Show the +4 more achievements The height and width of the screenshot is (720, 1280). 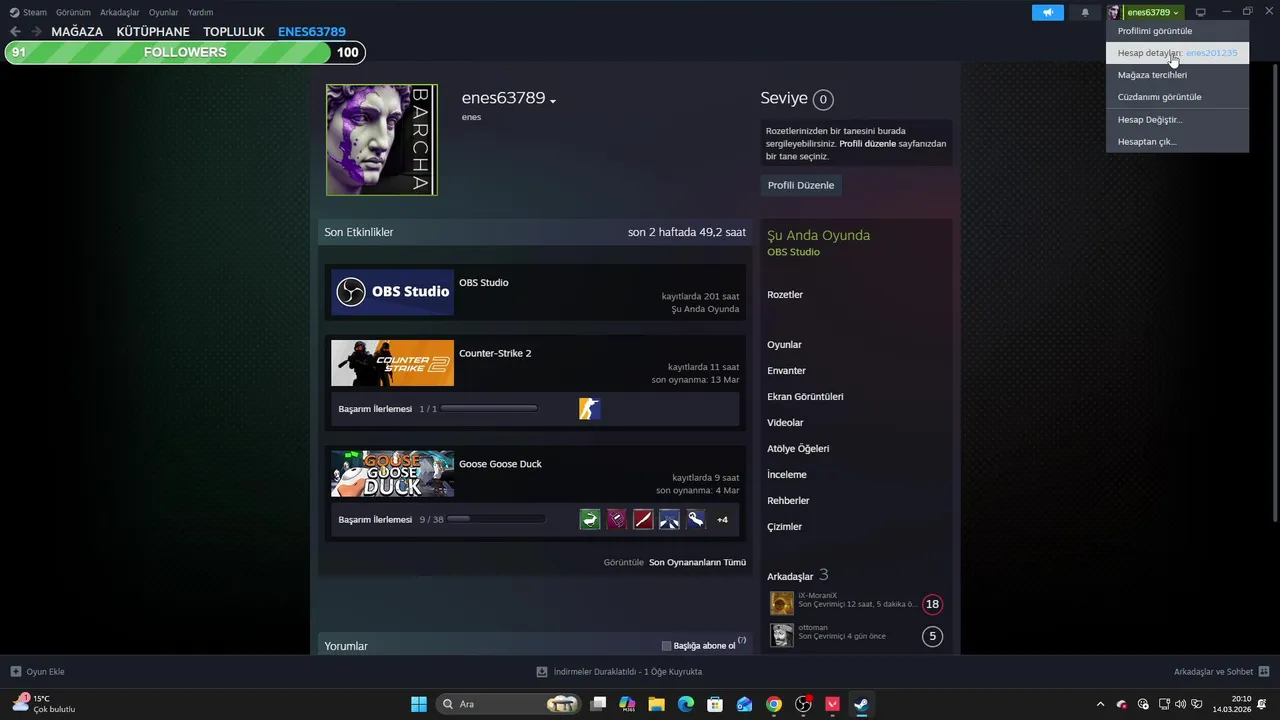tap(722, 519)
